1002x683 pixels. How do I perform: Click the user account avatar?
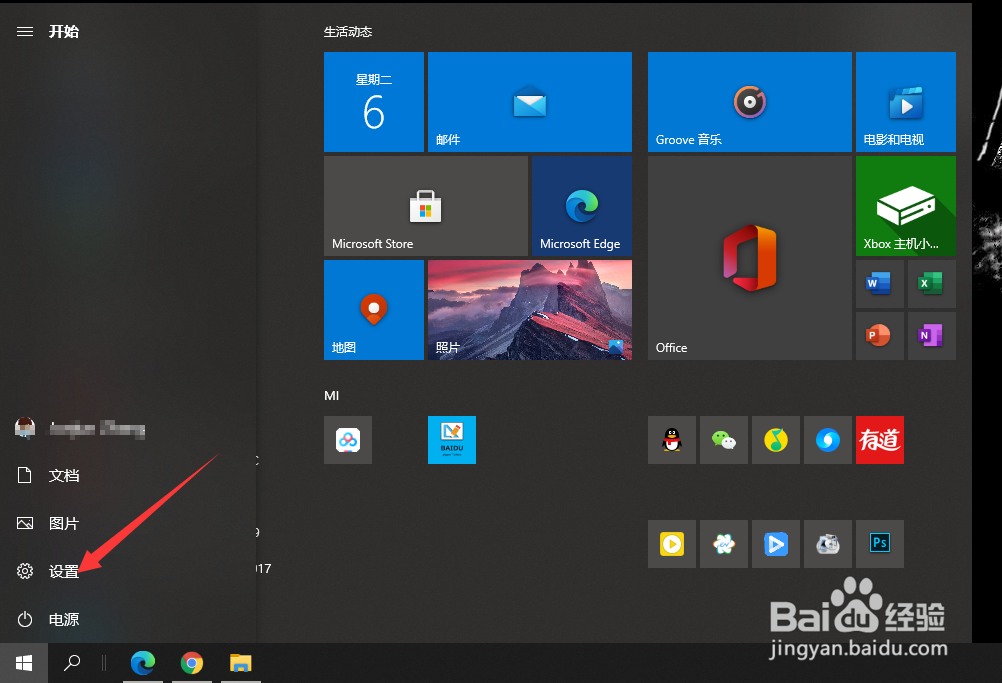(x=25, y=427)
